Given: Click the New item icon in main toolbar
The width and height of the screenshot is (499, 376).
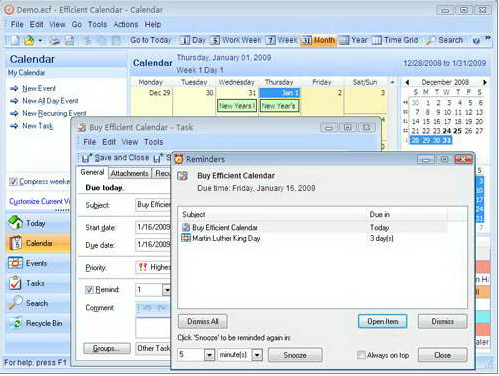Looking at the screenshot, I should pyautogui.click(x=15, y=40).
